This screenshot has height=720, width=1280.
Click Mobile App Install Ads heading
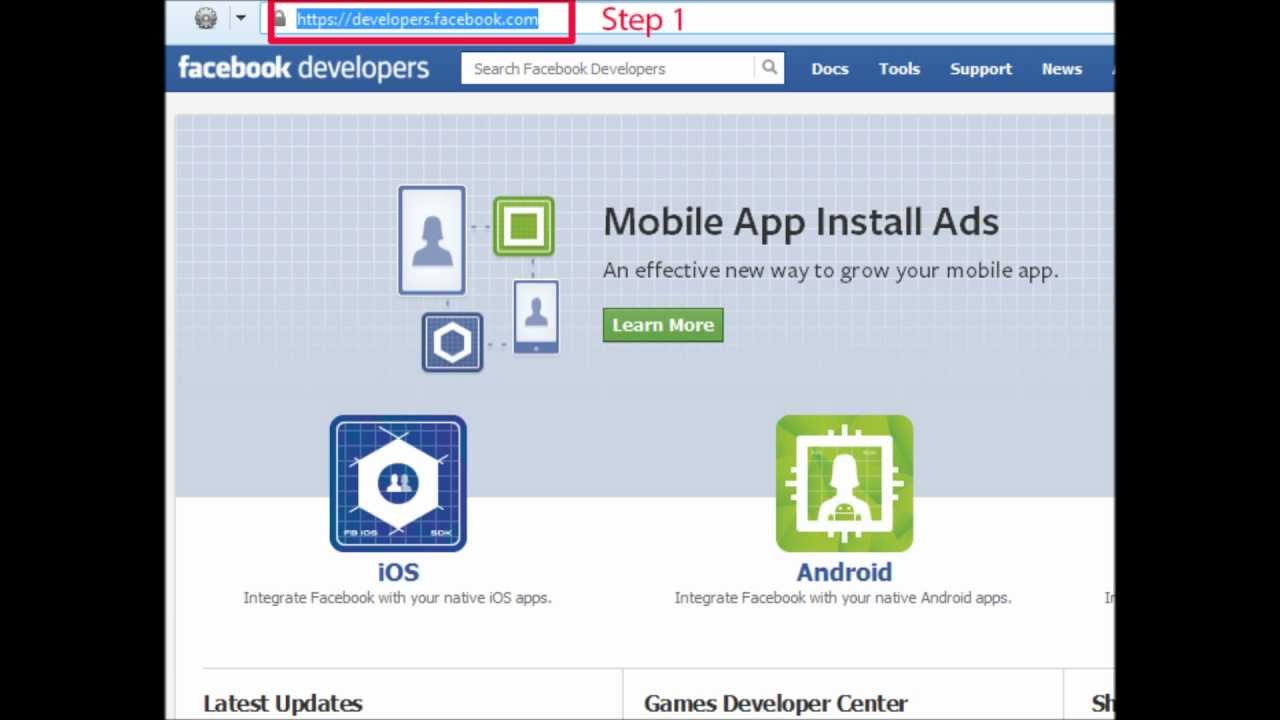tap(801, 222)
